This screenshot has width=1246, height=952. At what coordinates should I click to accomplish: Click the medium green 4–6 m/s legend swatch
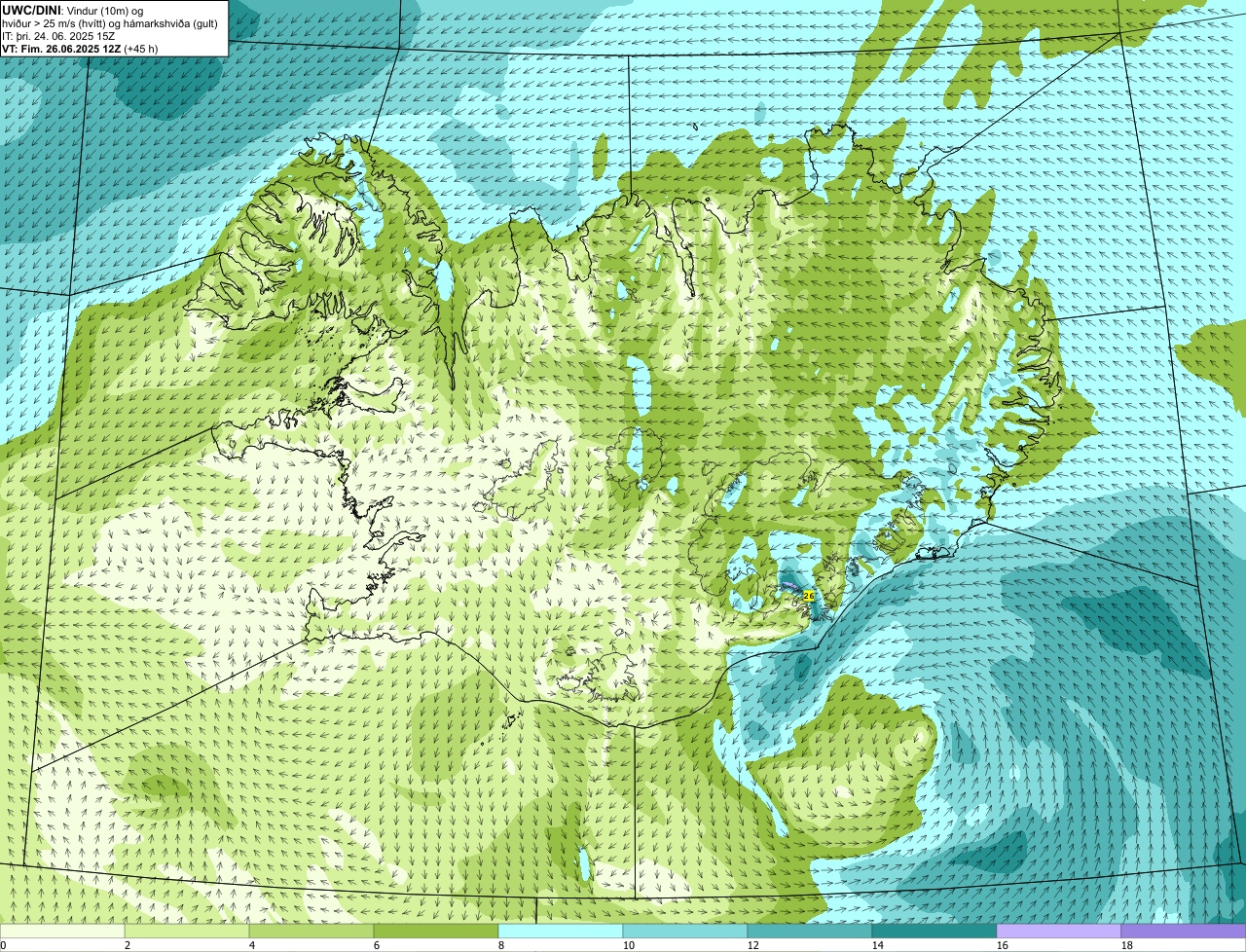point(312,931)
